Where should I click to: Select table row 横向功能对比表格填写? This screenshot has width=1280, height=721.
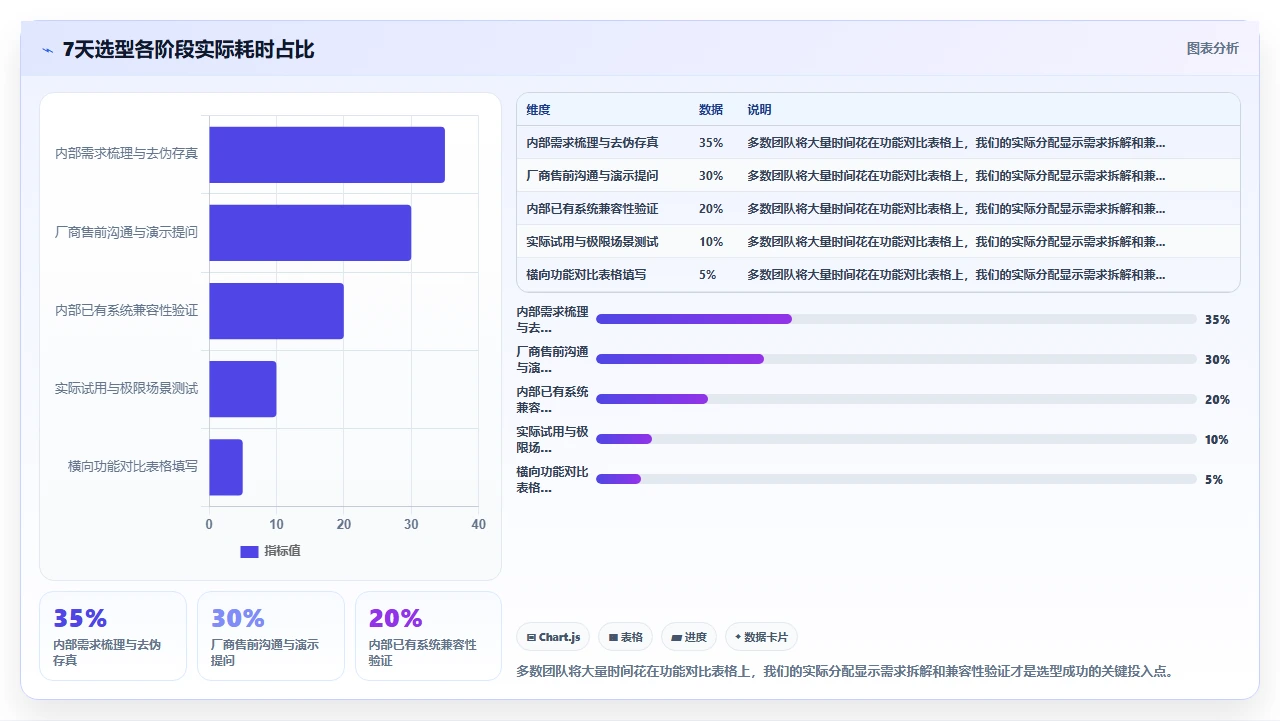(x=878, y=275)
